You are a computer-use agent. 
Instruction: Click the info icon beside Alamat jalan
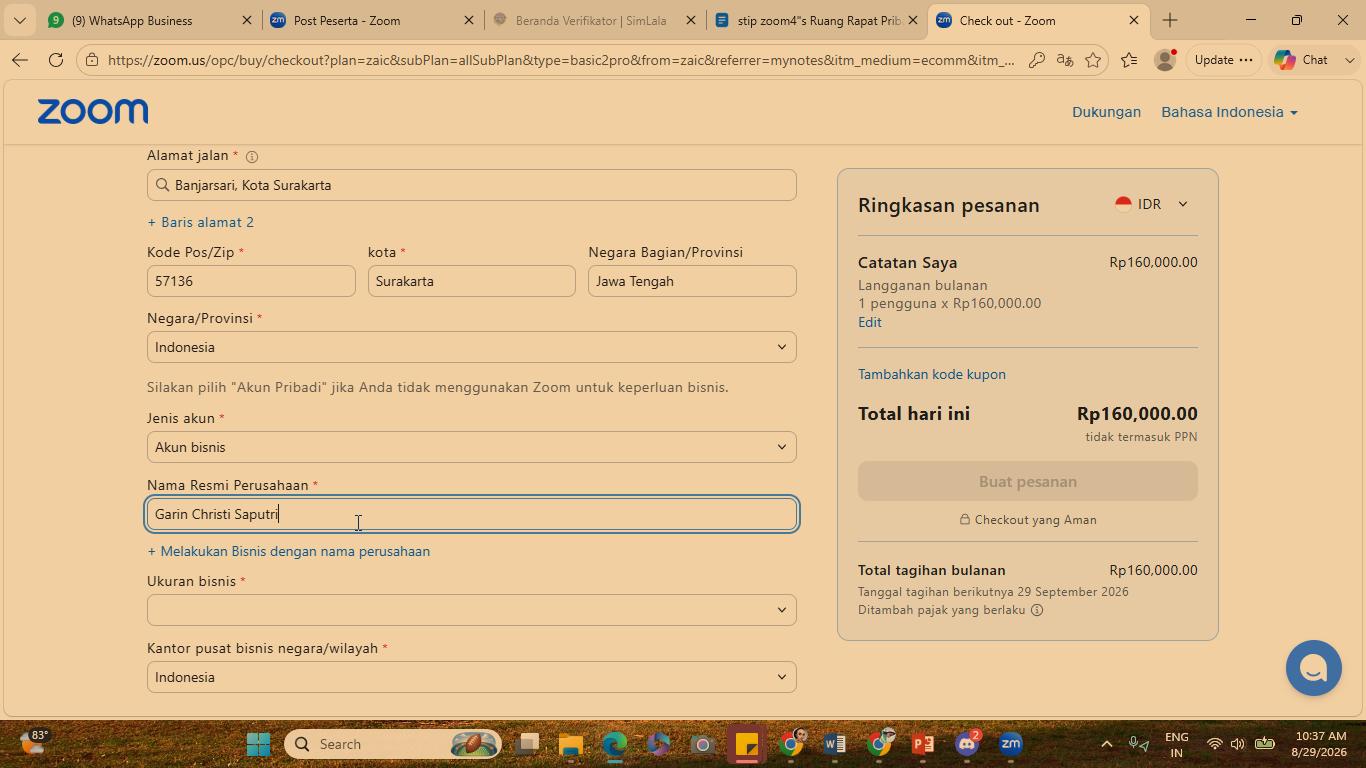[252, 157]
